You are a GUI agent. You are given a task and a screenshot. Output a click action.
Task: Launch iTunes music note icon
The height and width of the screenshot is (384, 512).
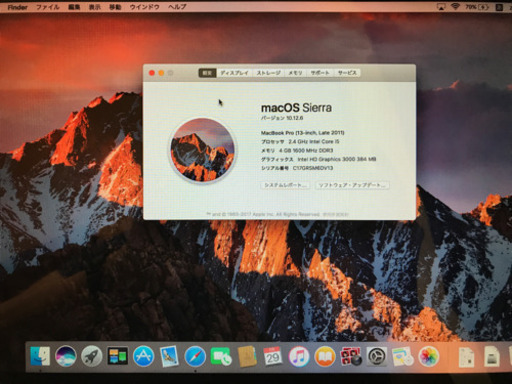[299, 356]
